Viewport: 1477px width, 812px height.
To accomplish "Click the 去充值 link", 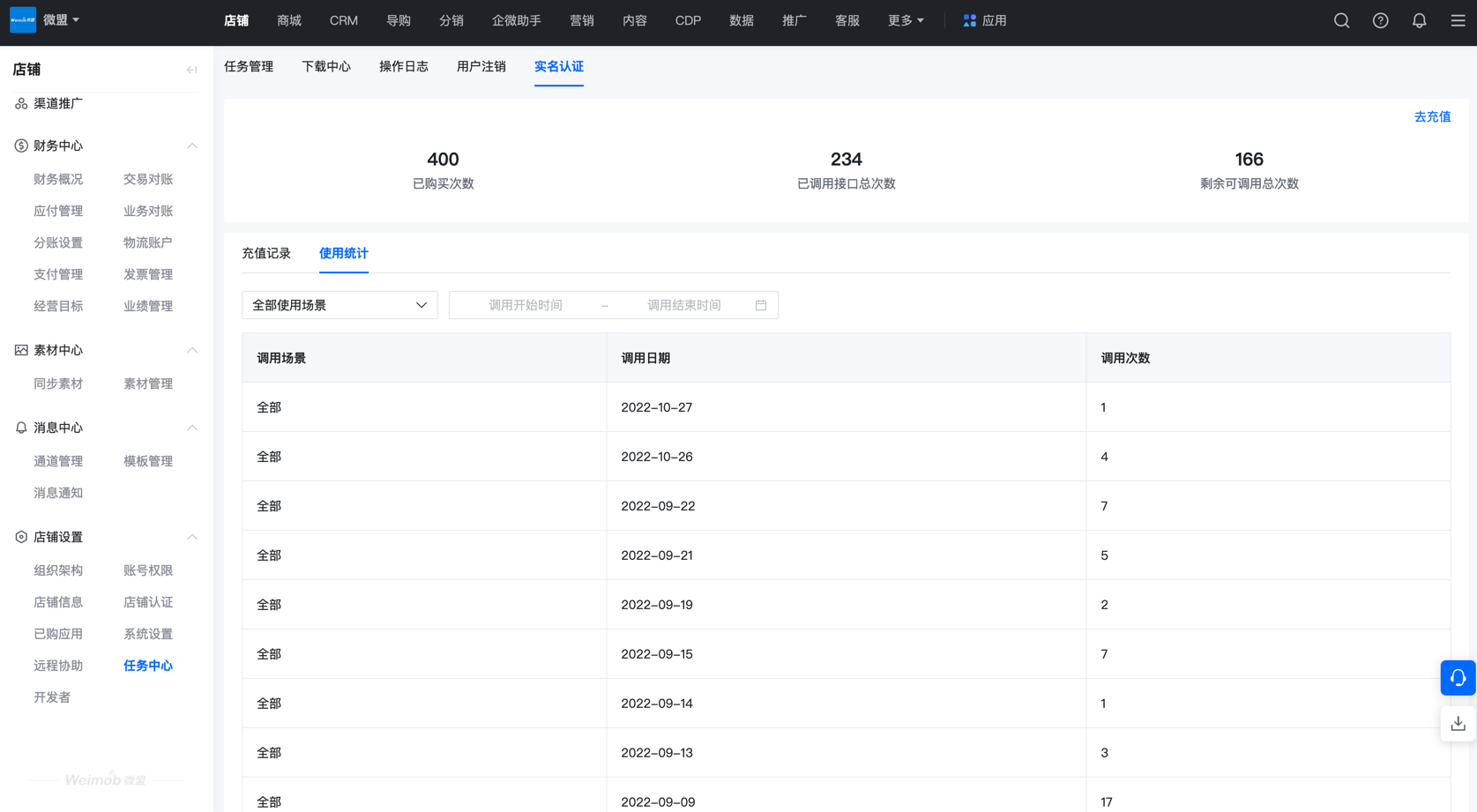I will coord(1432,116).
